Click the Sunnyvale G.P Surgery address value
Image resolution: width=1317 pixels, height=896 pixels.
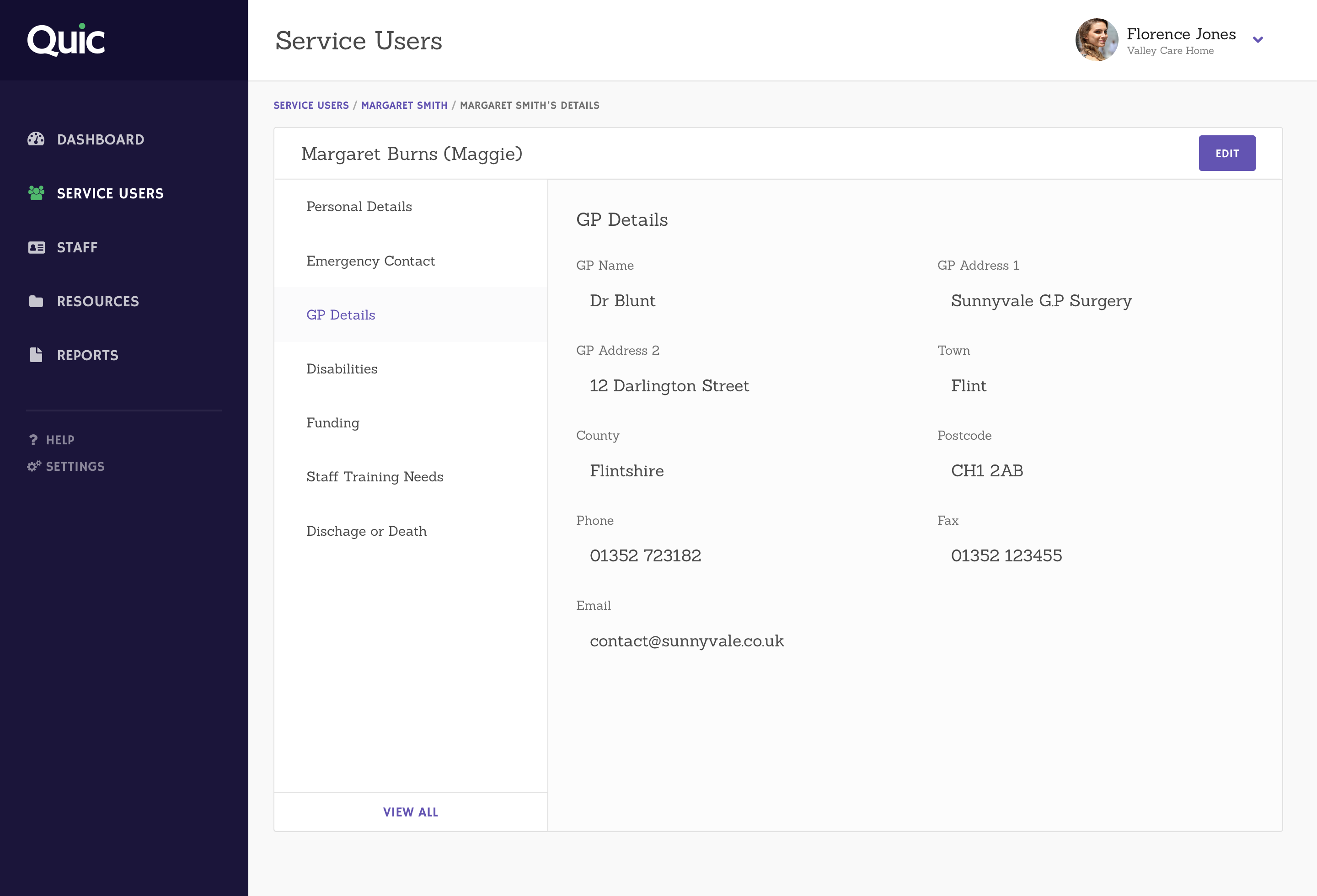pos(1041,301)
